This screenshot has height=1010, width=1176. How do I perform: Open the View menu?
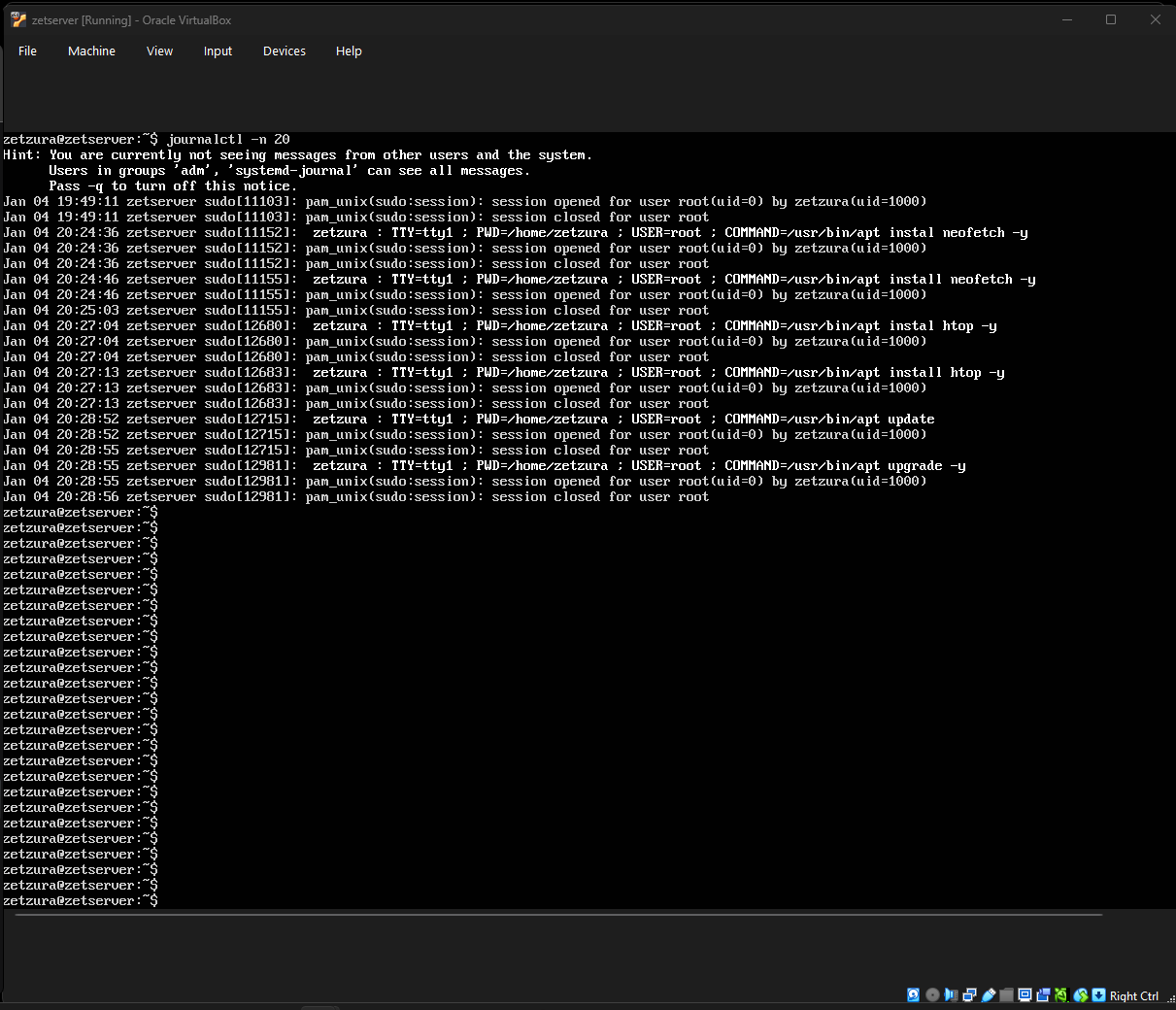pos(159,50)
